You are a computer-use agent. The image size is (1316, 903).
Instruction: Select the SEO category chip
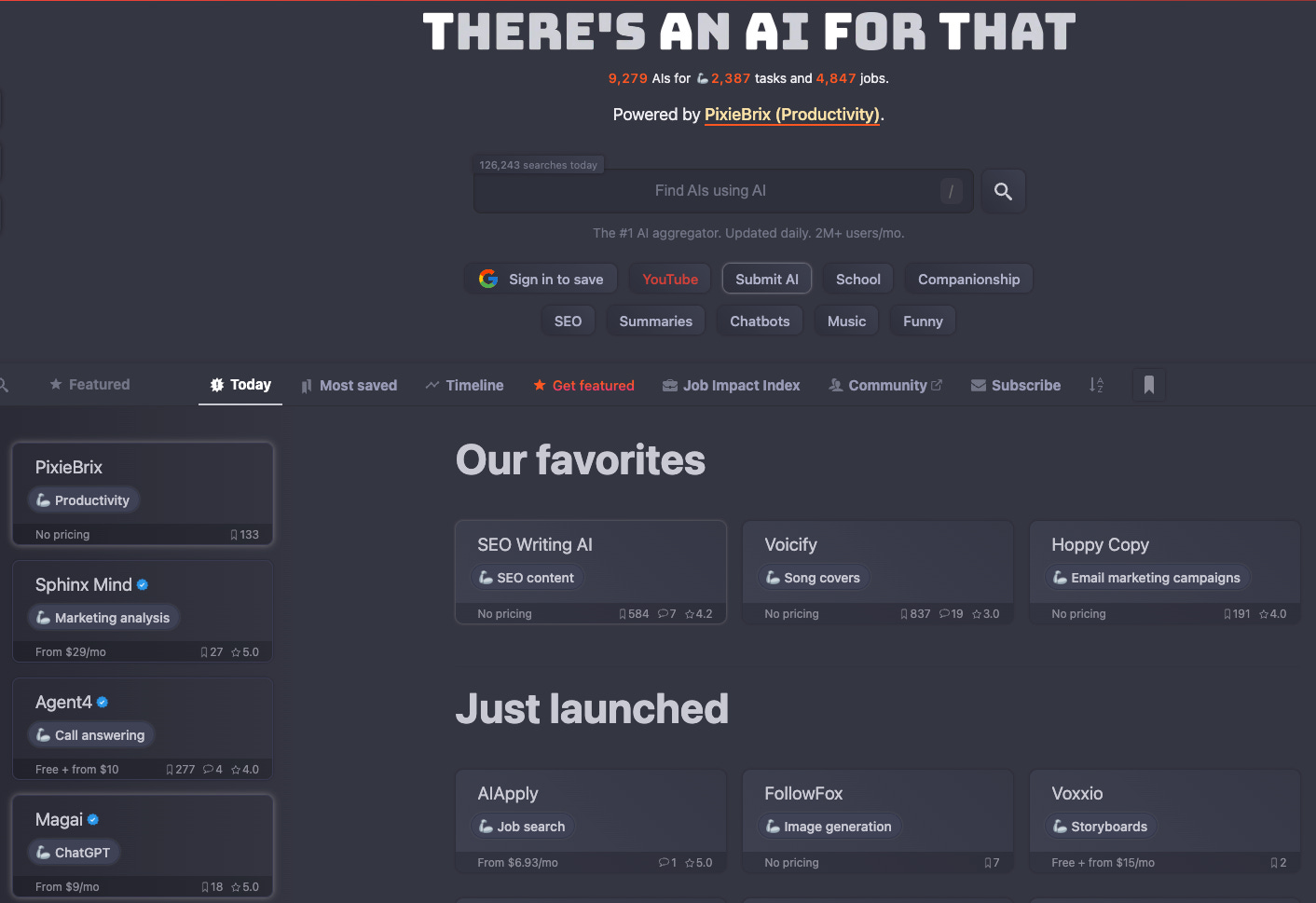coord(569,322)
